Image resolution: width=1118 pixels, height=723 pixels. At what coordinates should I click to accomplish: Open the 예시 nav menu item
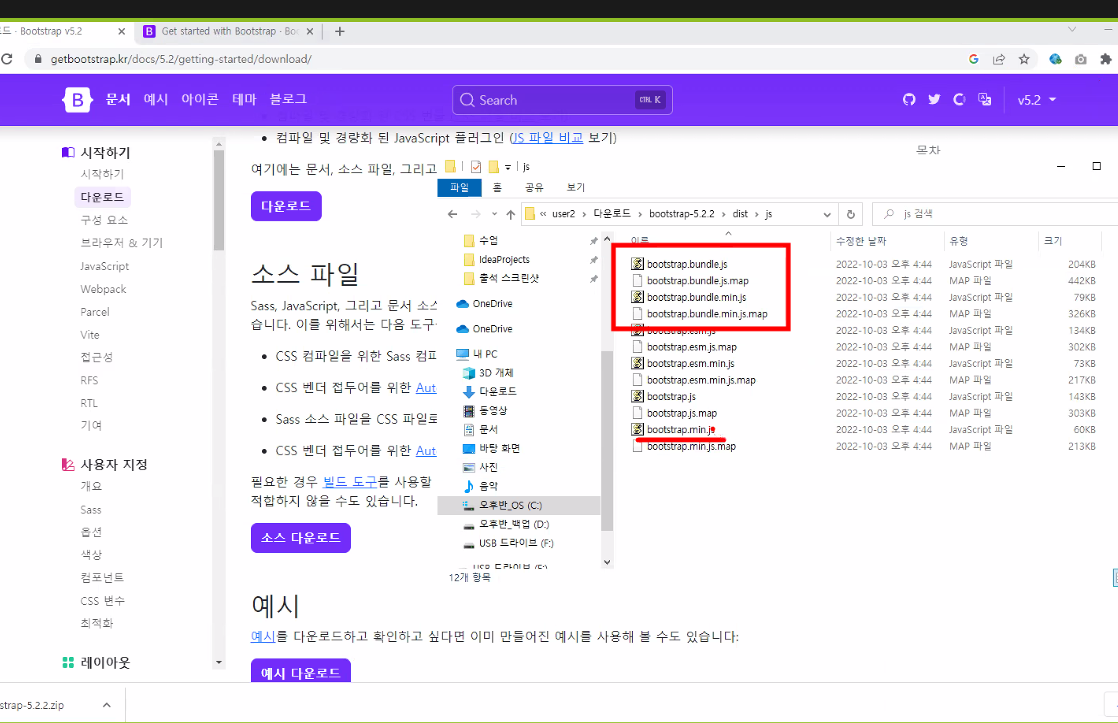[x=155, y=99]
